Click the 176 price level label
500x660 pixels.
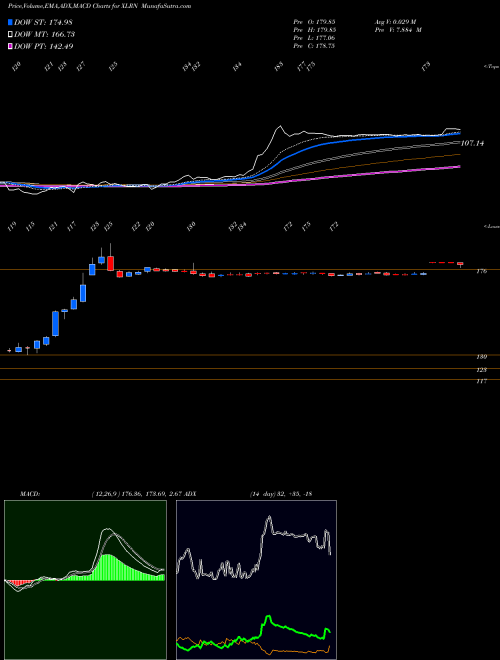(482, 271)
